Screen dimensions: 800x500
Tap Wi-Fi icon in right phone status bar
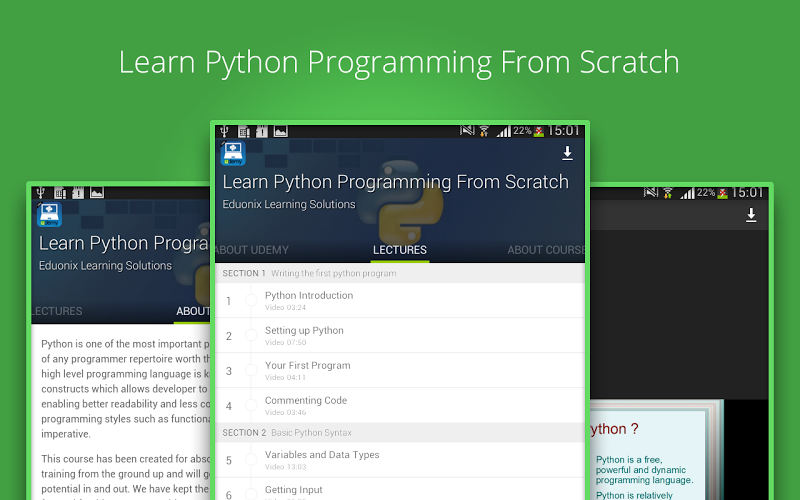tap(668, 193)
